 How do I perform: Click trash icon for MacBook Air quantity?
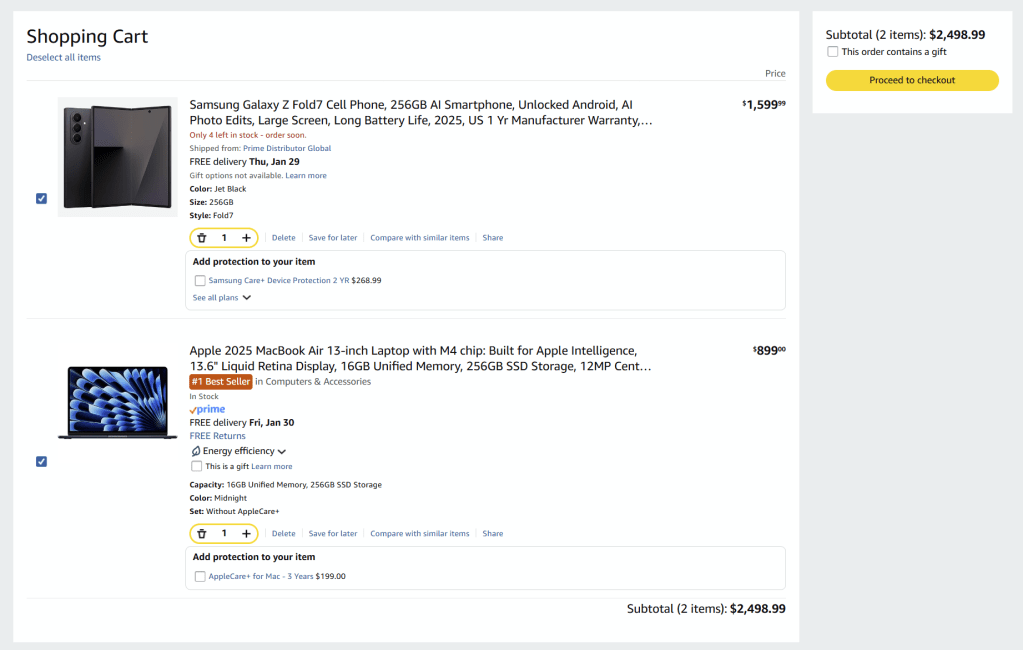click(x=202, y=534)
